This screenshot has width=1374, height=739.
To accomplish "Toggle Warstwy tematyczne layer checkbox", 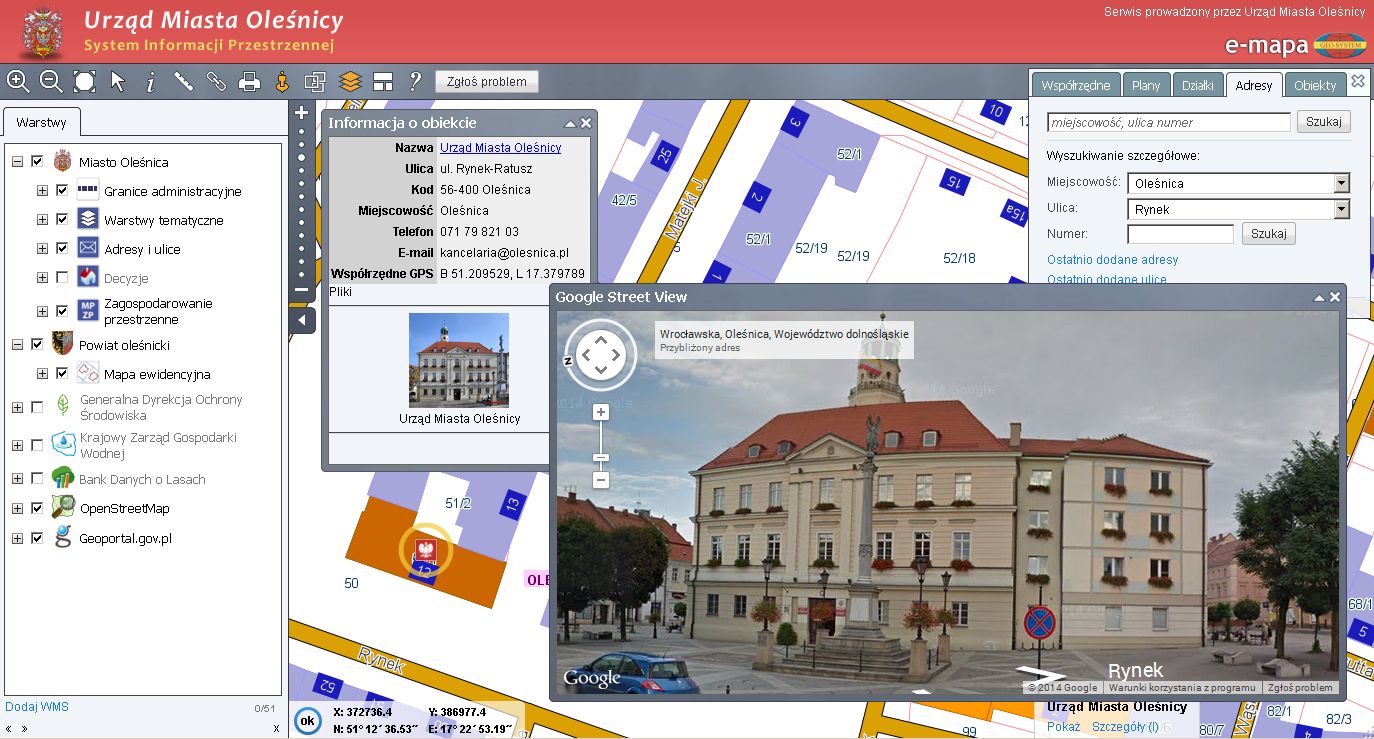I will [62, 219].
